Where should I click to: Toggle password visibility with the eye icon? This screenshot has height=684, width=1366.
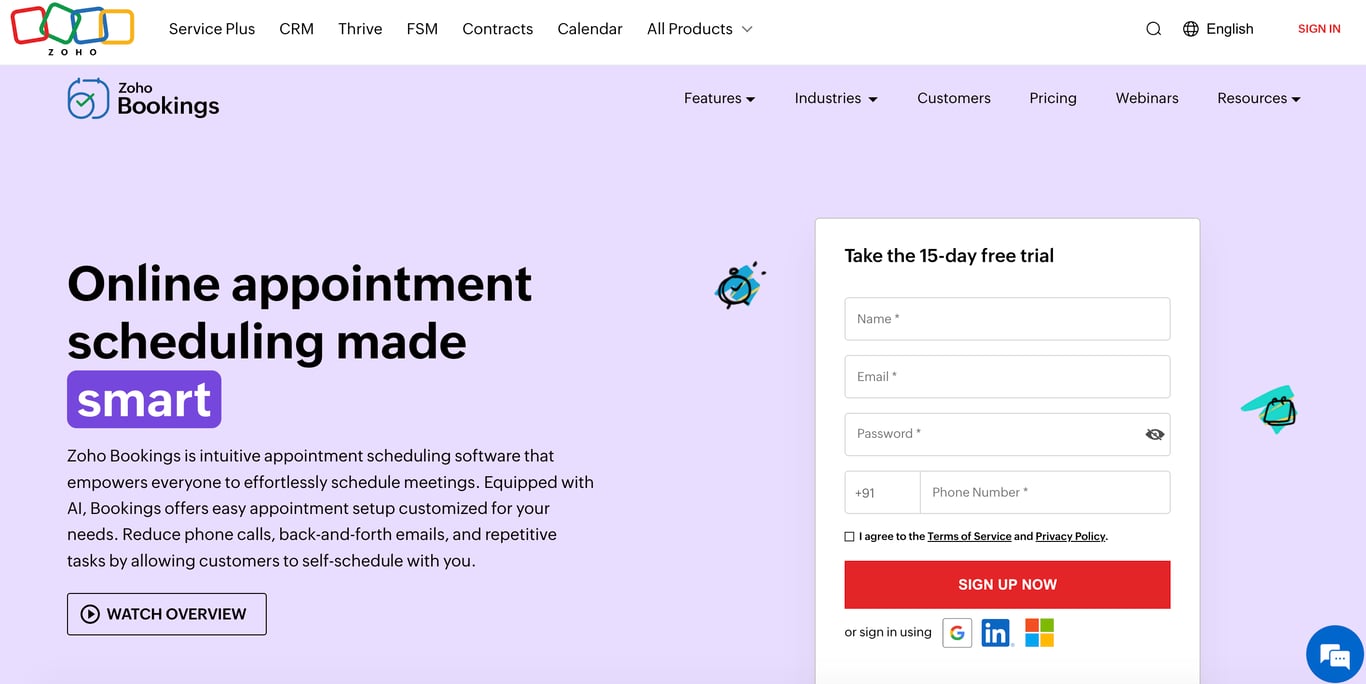tap(1155, 434)
